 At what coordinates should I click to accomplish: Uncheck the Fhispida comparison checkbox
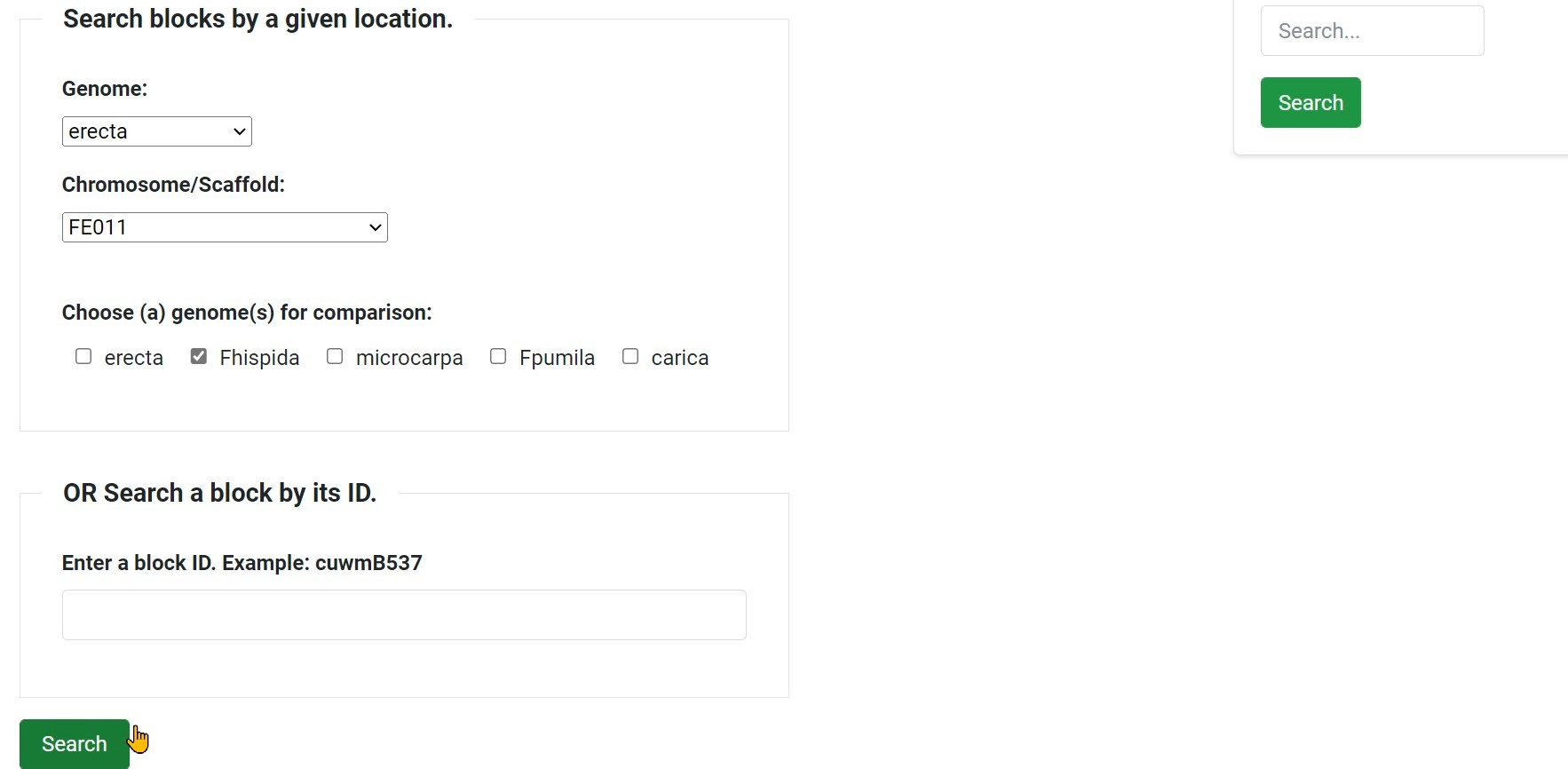click(x=199, y=356)
